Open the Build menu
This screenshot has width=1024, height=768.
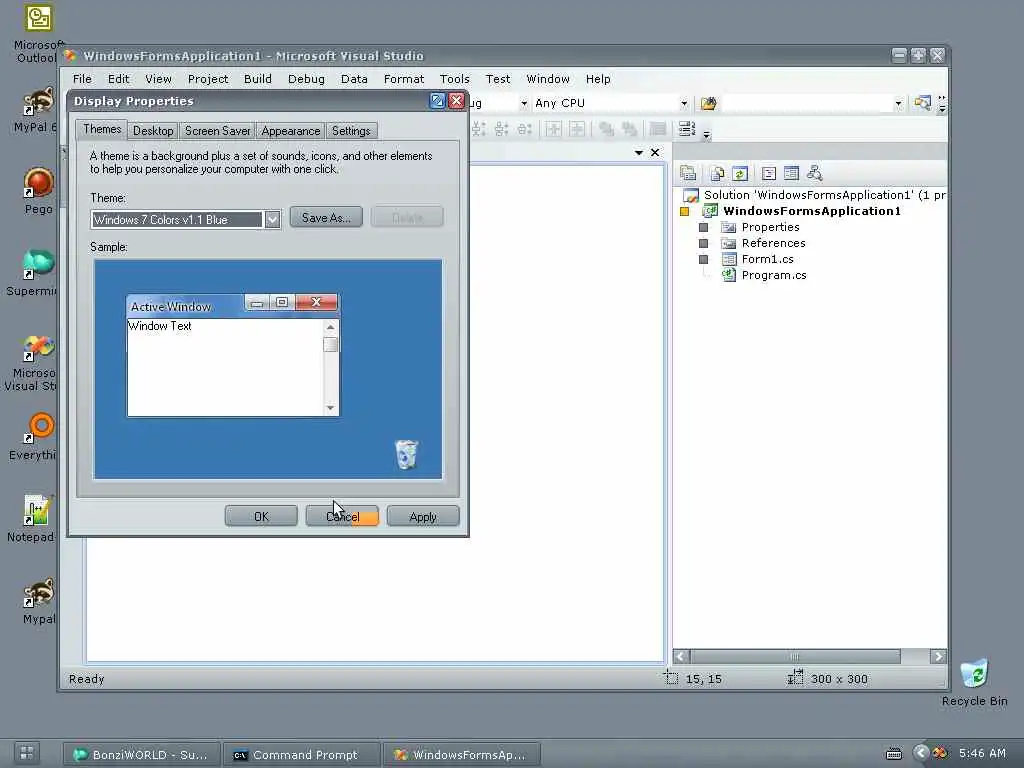click(x=257, y=79)
